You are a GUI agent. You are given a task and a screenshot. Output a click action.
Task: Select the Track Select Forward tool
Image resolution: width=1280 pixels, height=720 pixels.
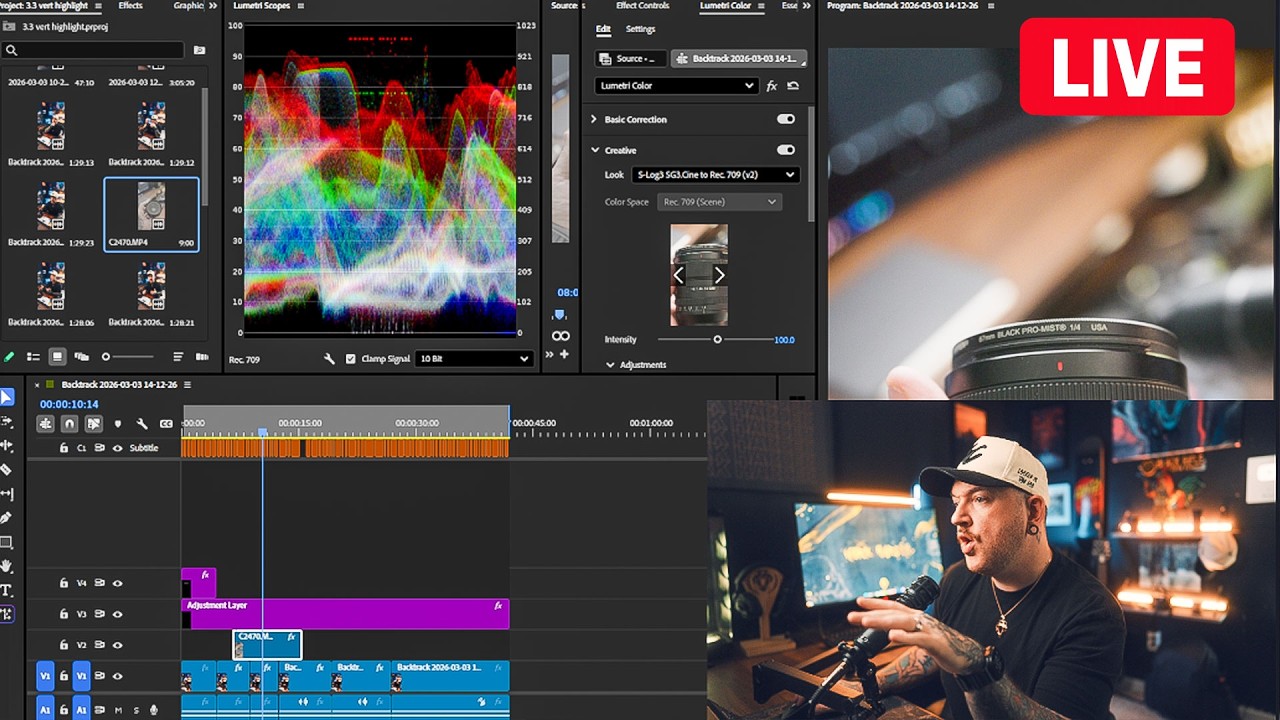click(7, 422)
